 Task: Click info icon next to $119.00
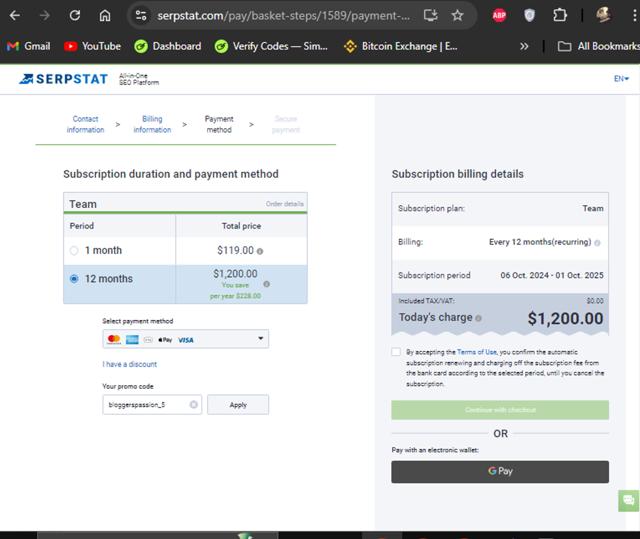(x=260, y=251)
